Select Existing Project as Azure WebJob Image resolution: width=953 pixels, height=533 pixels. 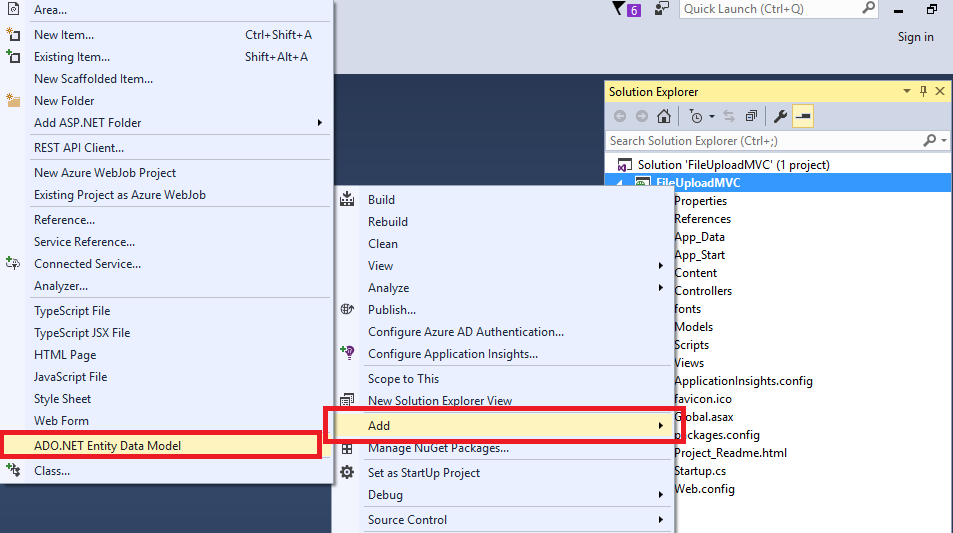click(x=120, y=195)
